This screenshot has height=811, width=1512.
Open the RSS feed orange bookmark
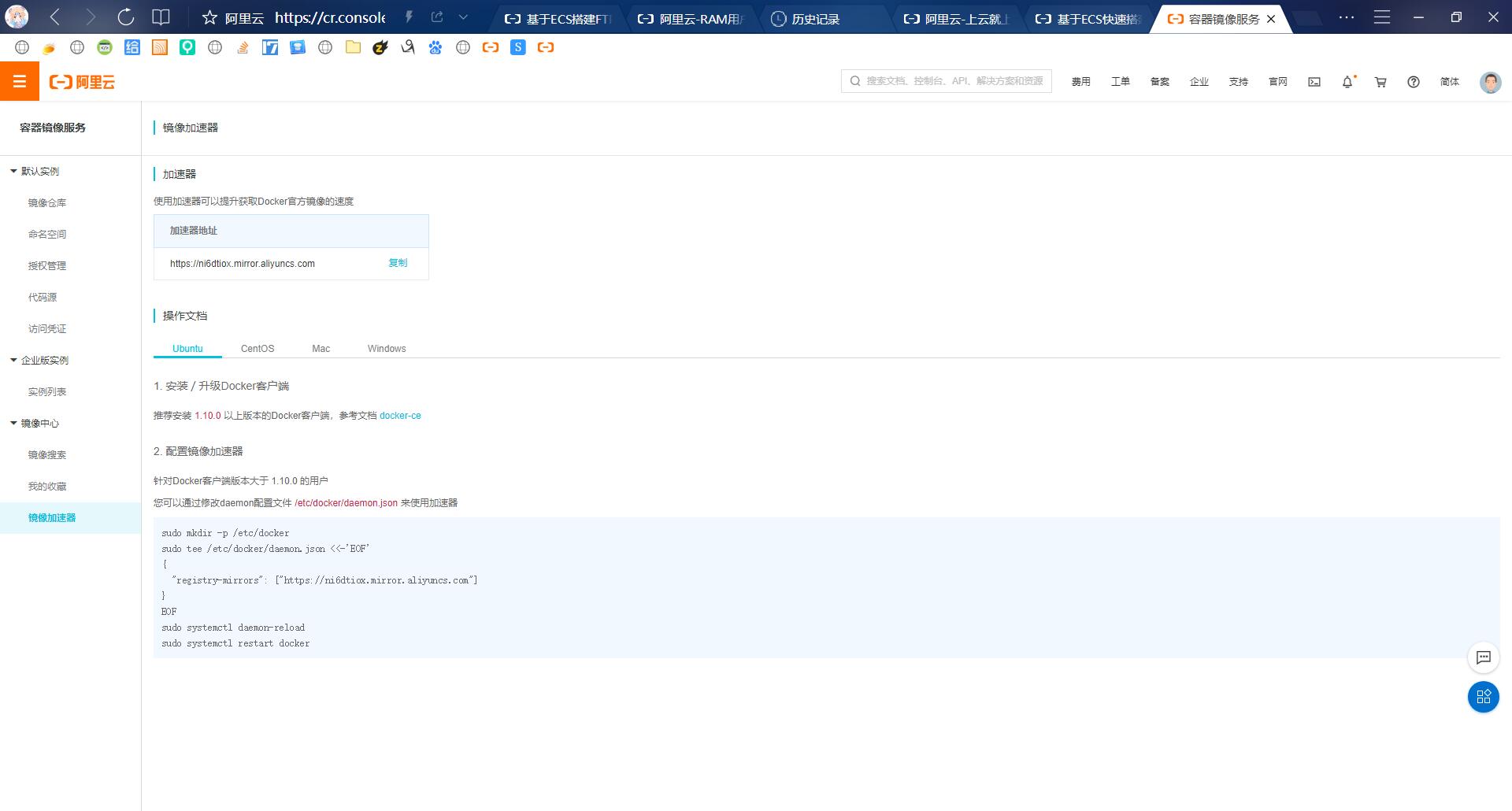tap(160, 47)
